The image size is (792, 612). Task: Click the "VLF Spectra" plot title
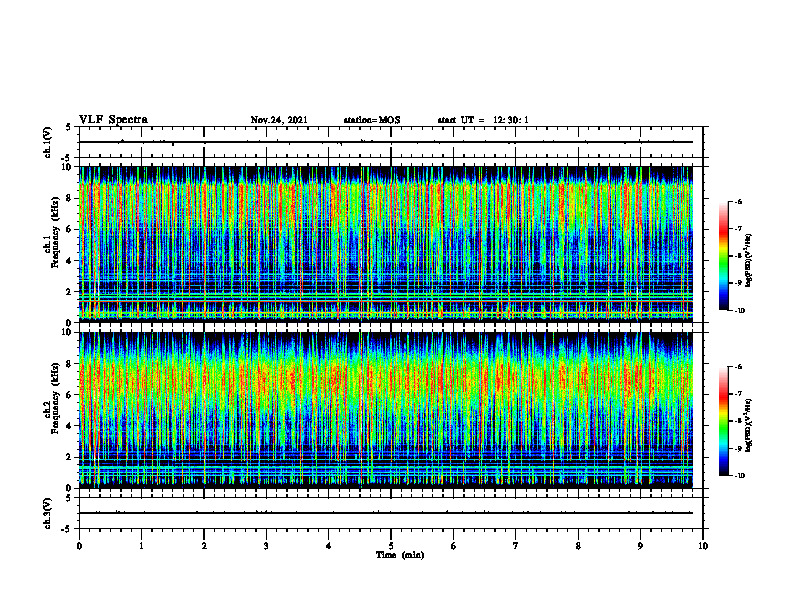(x=113, y=120)
